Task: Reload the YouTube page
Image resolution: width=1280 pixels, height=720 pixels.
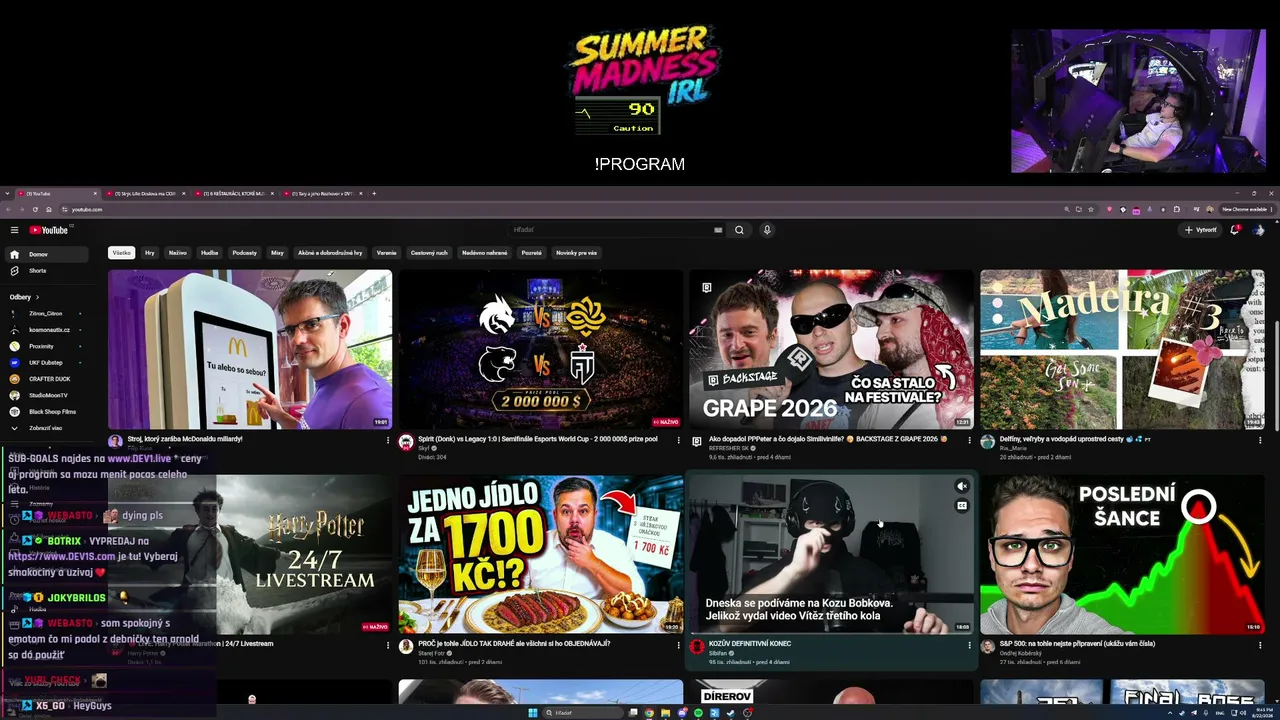Action: 35,209
